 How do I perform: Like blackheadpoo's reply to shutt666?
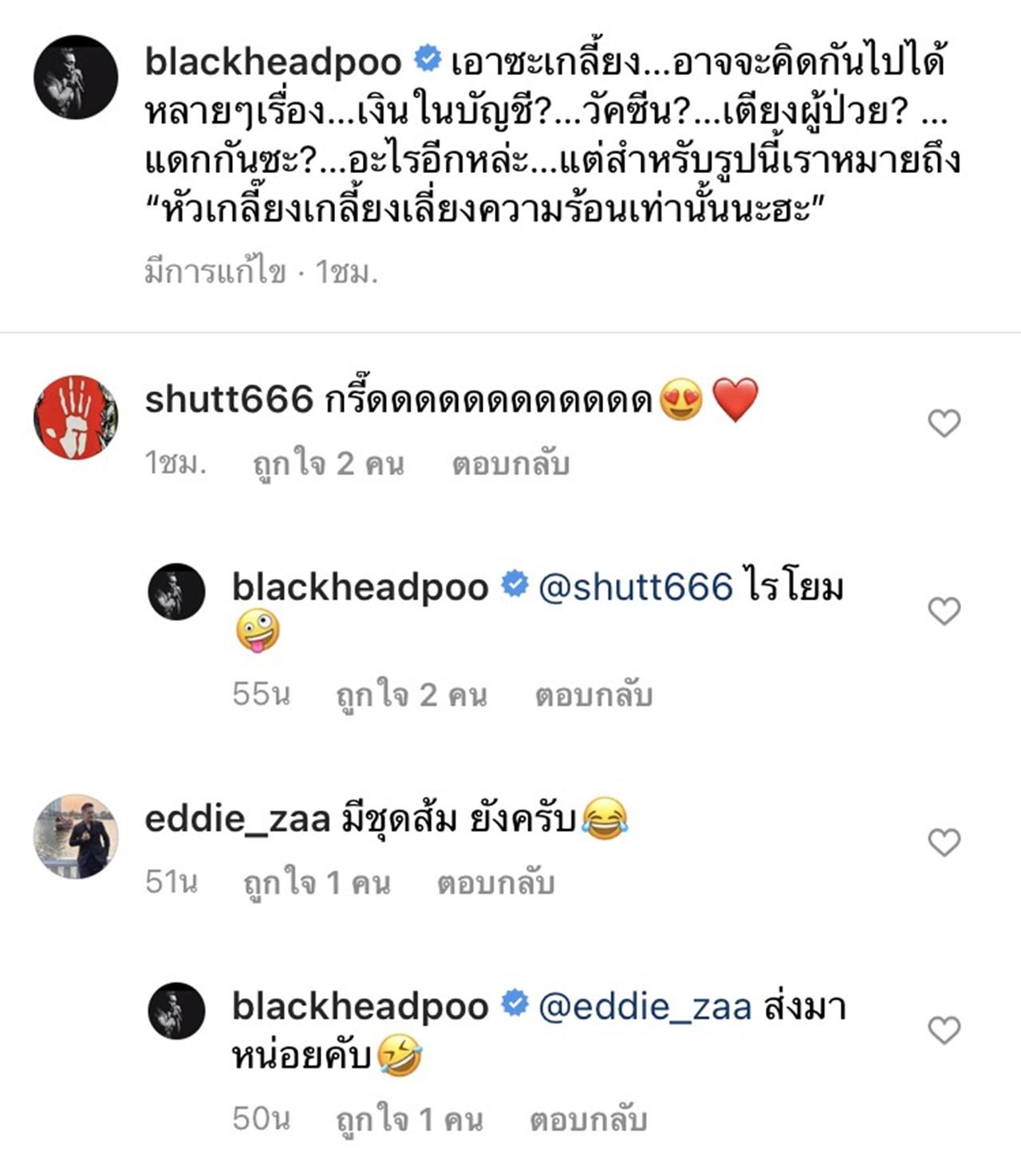coord(944,612)
